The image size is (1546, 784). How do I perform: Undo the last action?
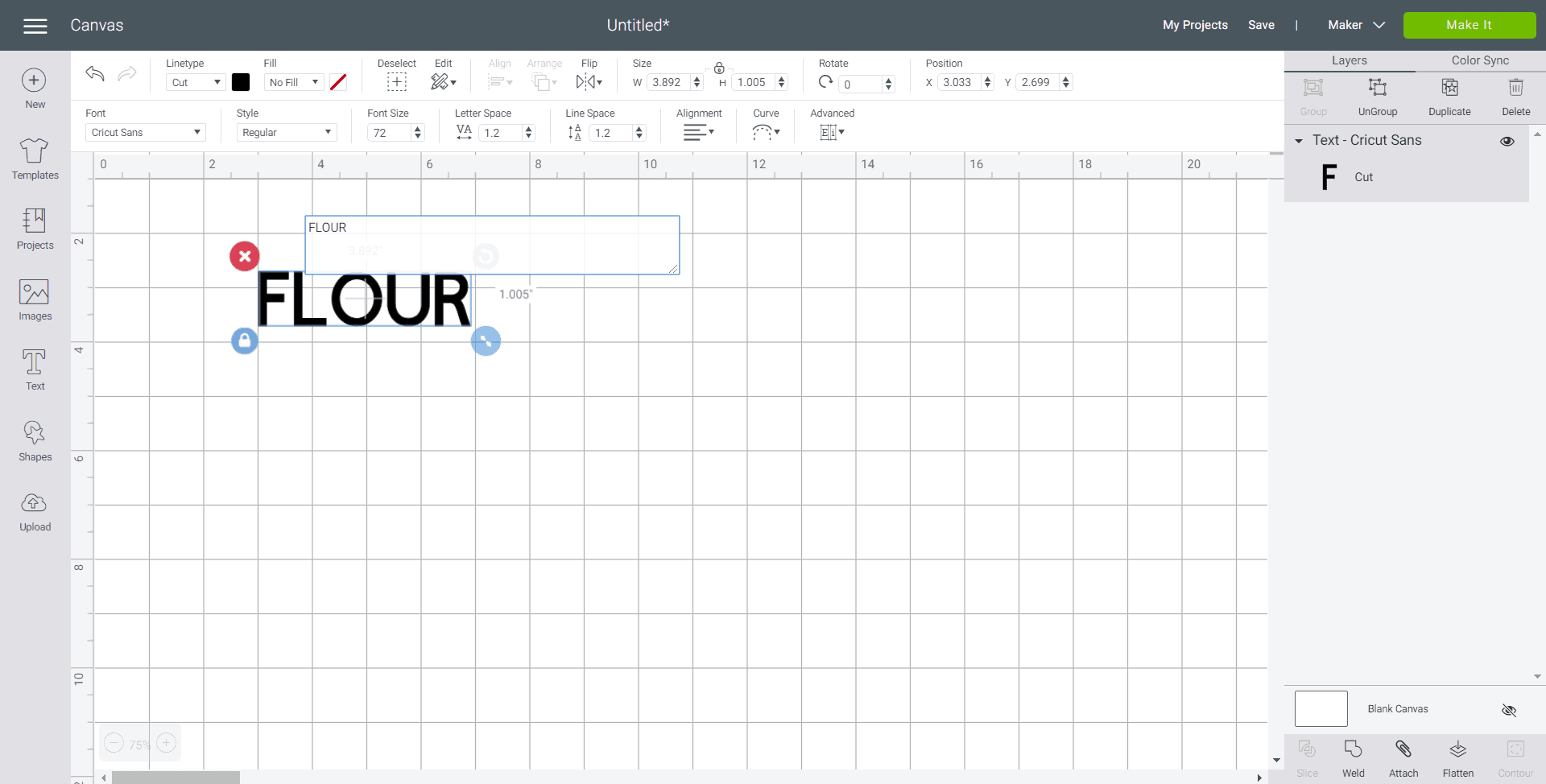click(95, 74)
